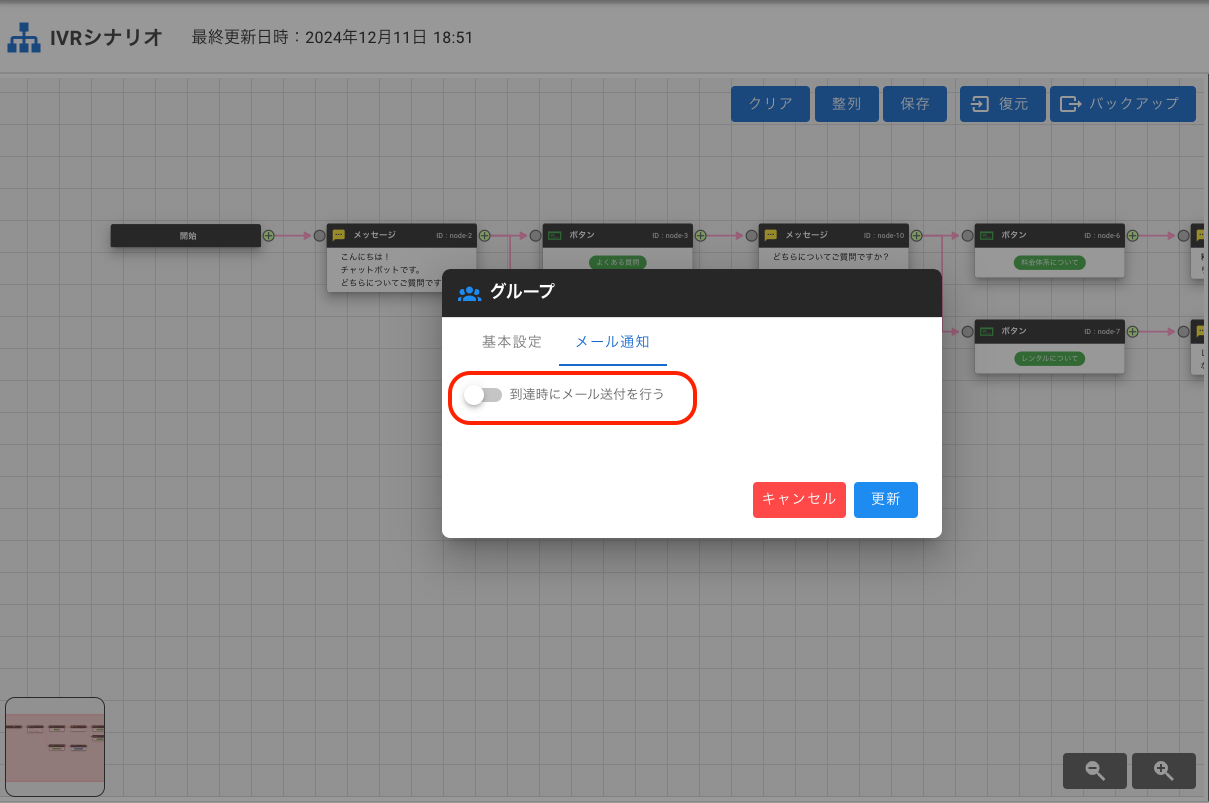1209x803 pixels.
Task: Toggle 到達時にメール送付を行う switch
Action: [x=483, y=395]
